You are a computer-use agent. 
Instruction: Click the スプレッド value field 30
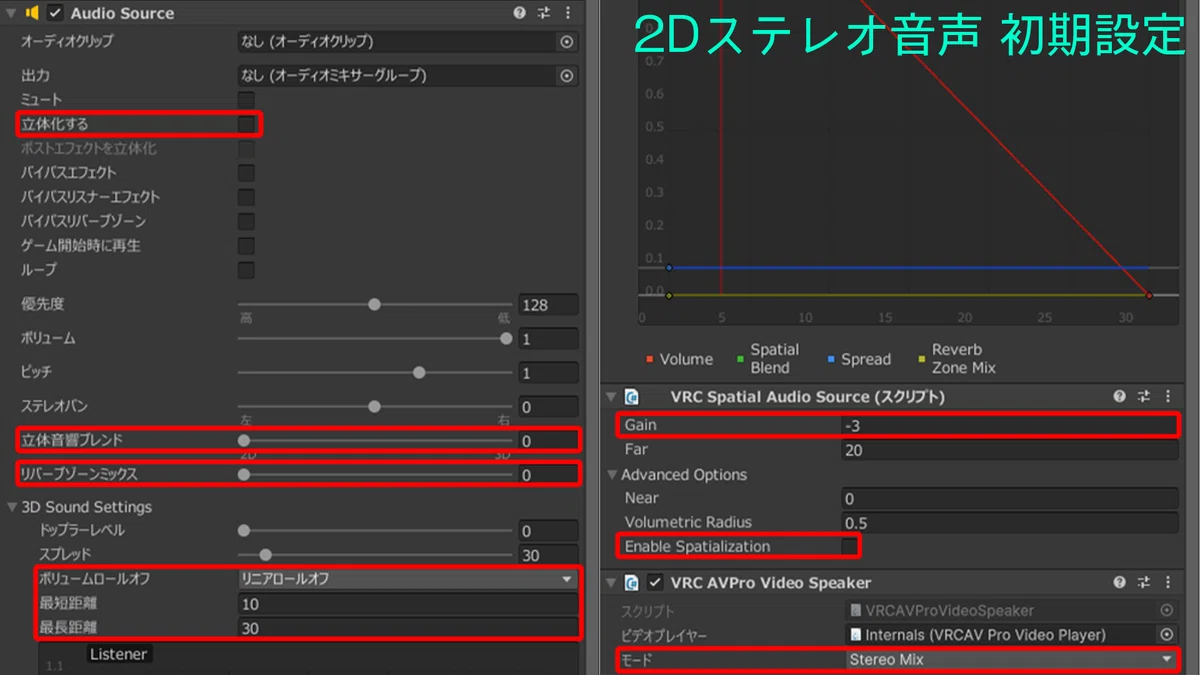[x=548, y=556]
